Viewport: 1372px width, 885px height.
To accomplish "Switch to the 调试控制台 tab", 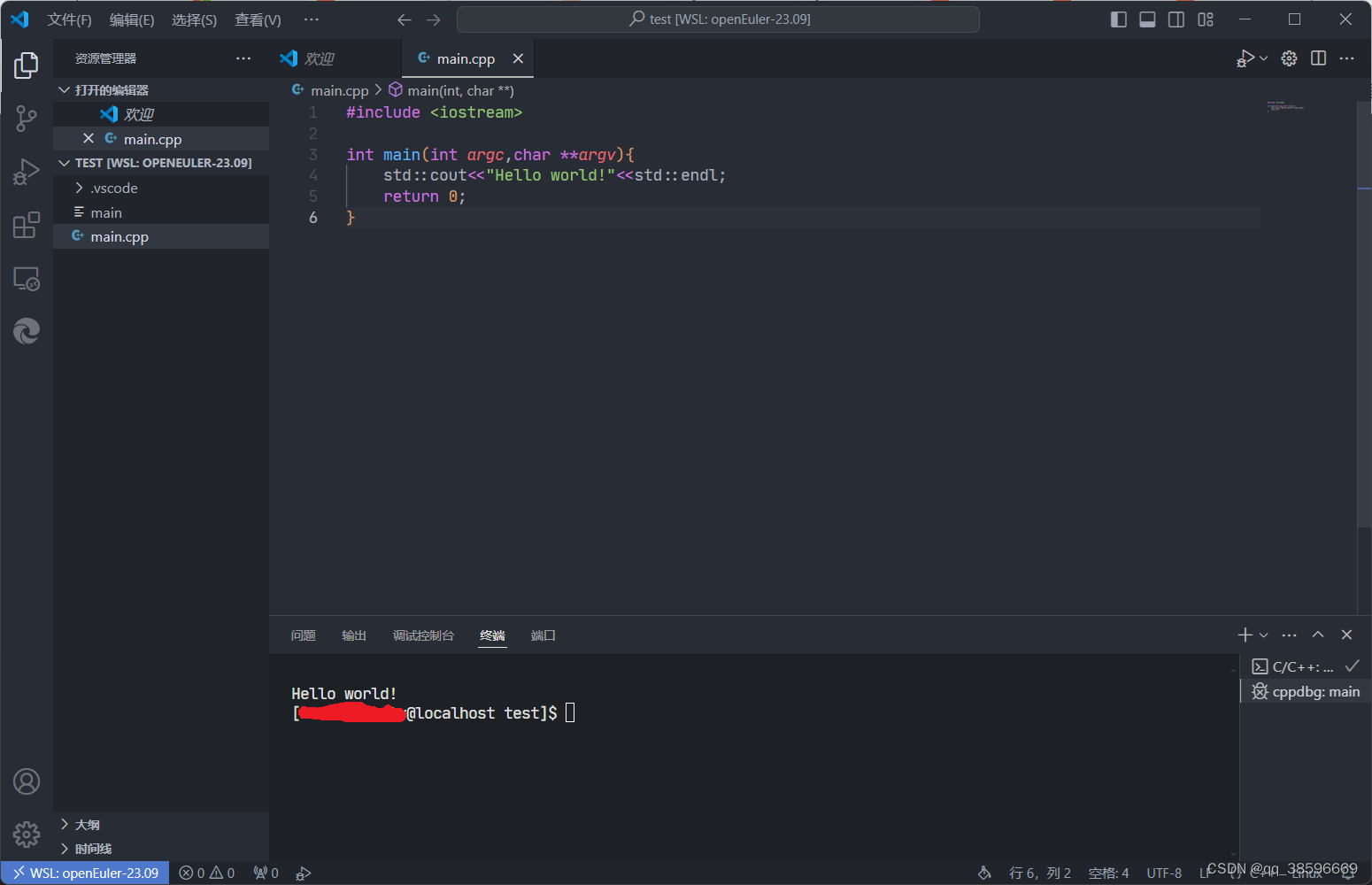I will coord(423,635).
